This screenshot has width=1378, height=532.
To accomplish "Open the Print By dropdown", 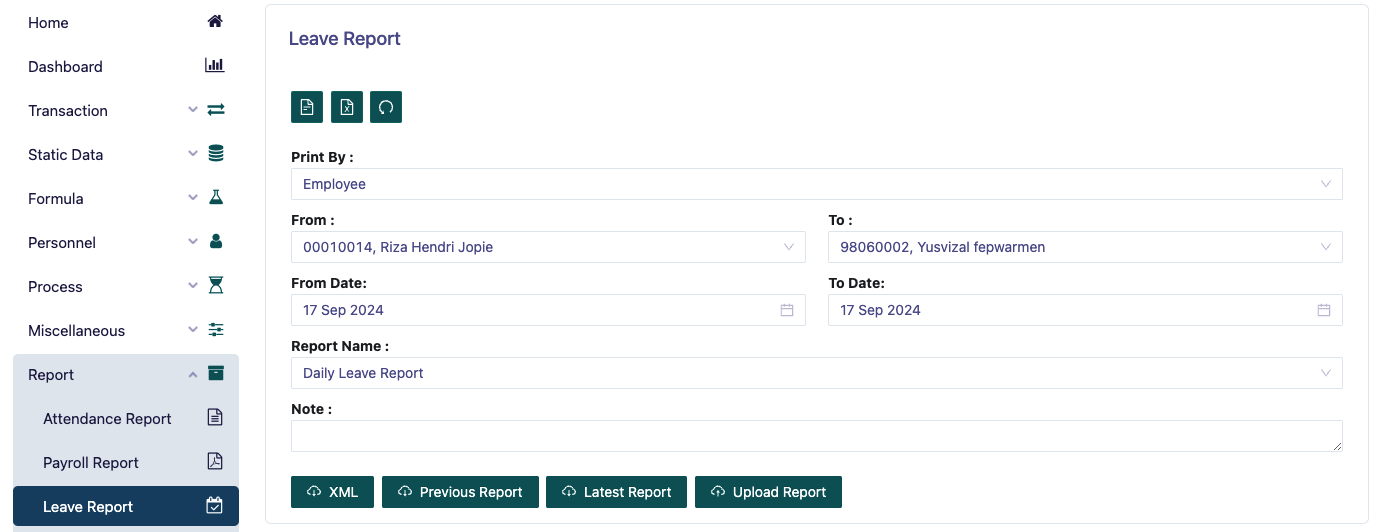I will click(816, 184).
